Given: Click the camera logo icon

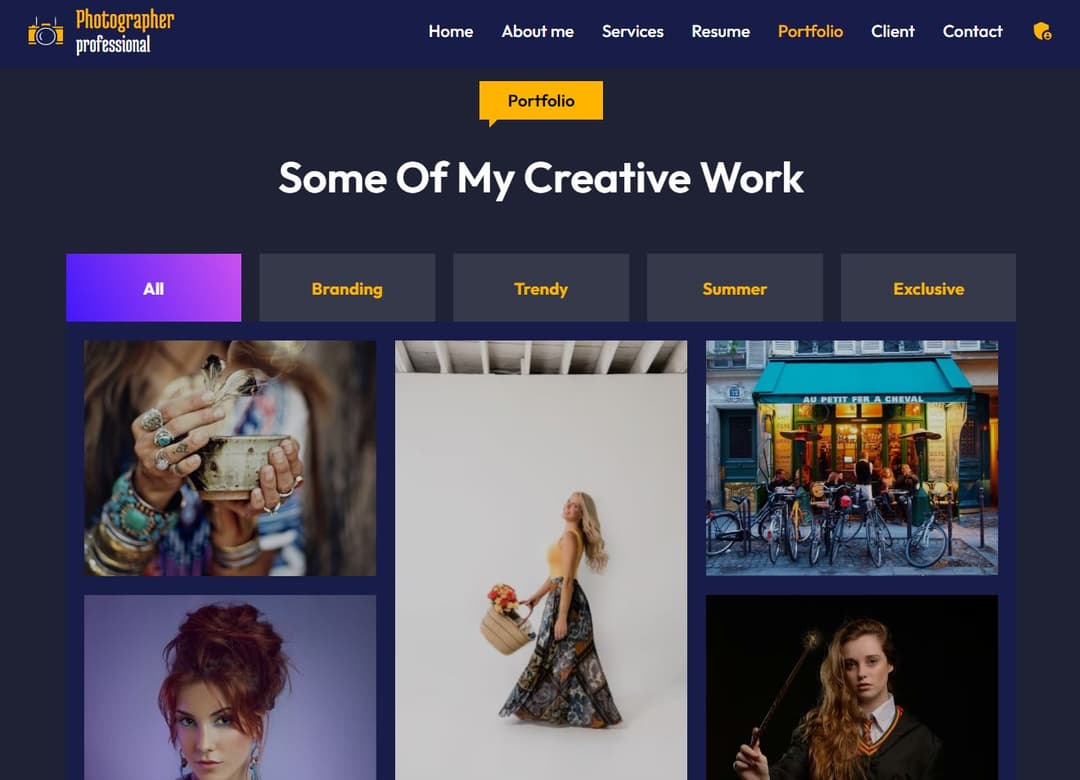Looking at the screenshot, I should [45, 32].
